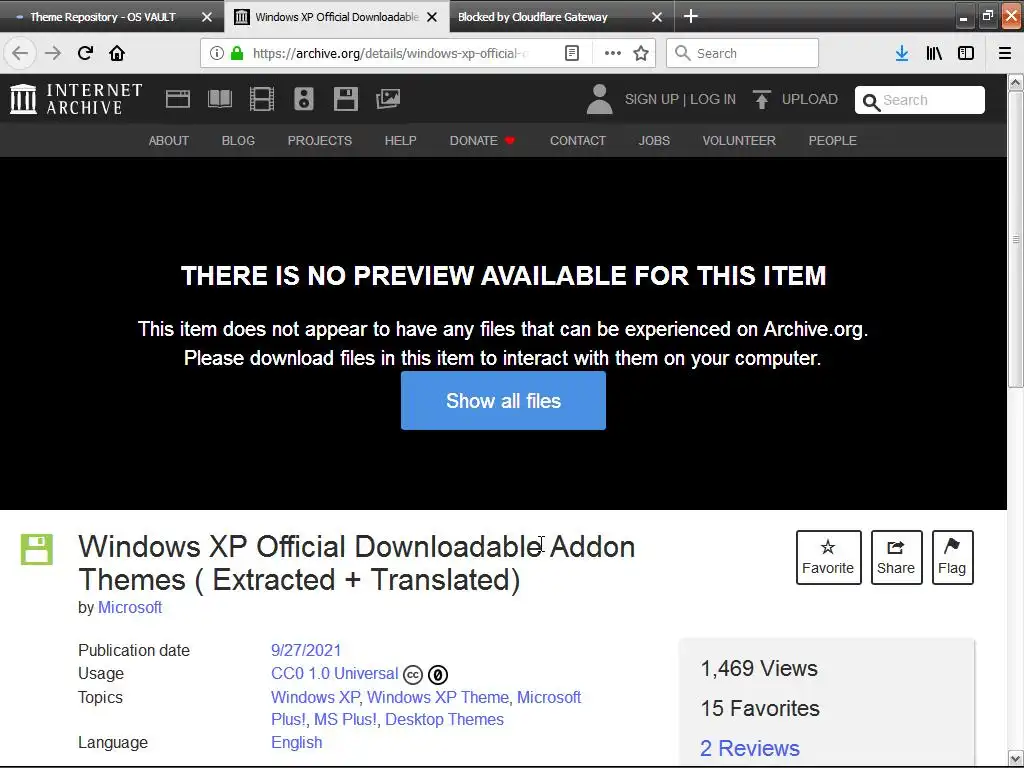Viewport: 1024px width, 768px height.
Task: Open the BLOG menu item
Action: click(238, 140)
